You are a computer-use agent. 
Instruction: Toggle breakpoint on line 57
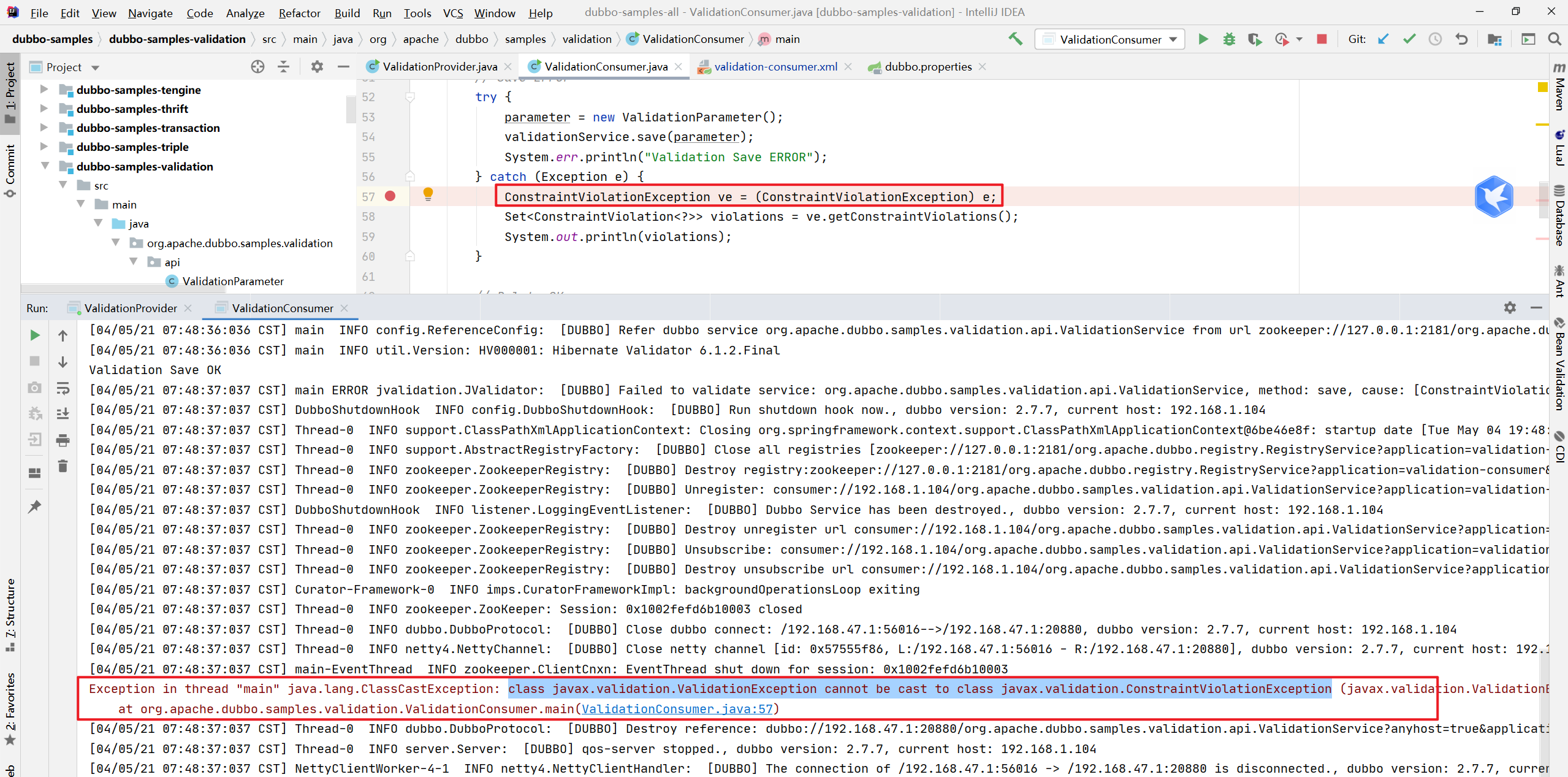390,196
